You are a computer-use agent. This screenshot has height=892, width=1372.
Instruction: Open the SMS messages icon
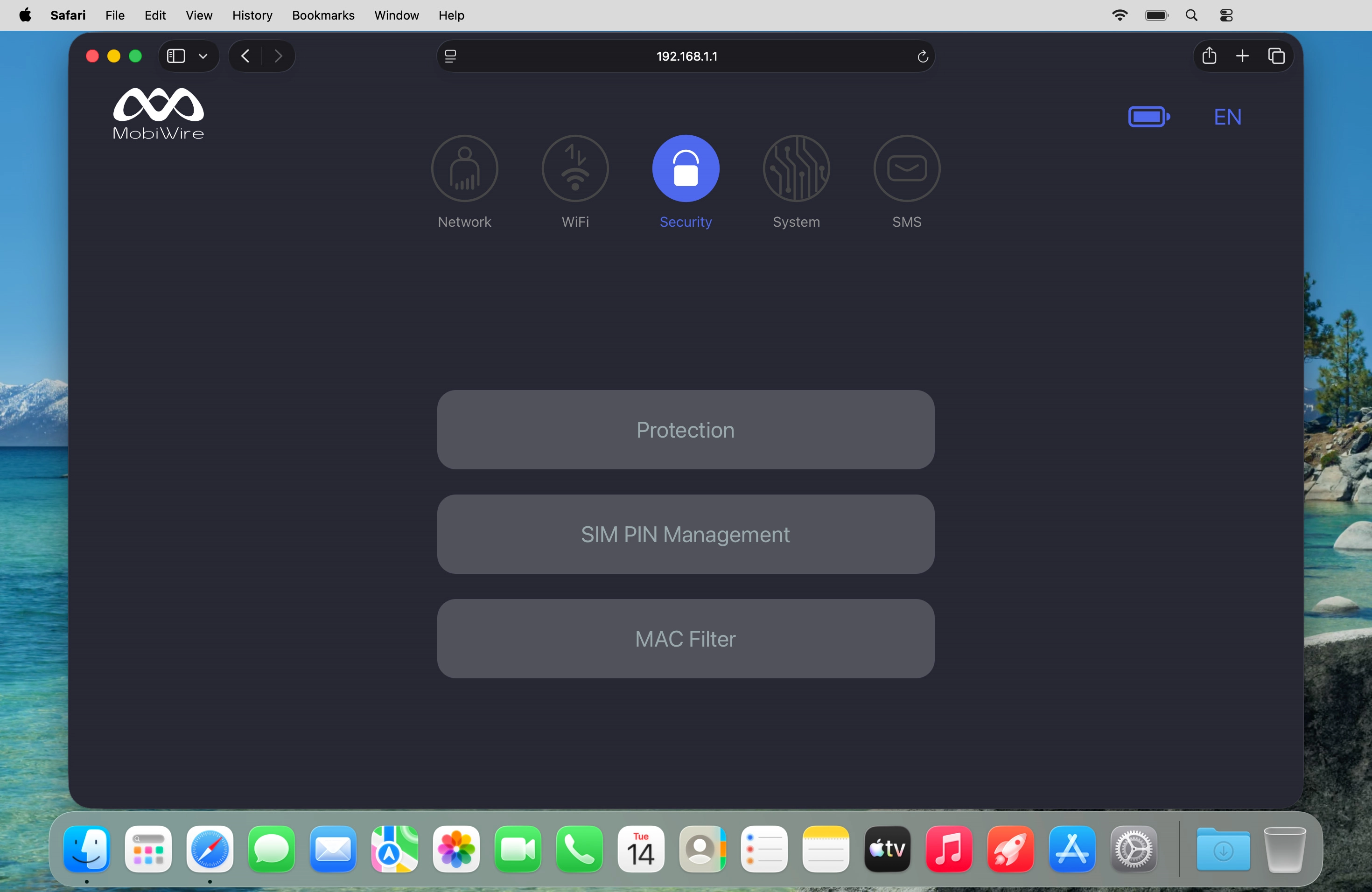[x=906, y=168]
